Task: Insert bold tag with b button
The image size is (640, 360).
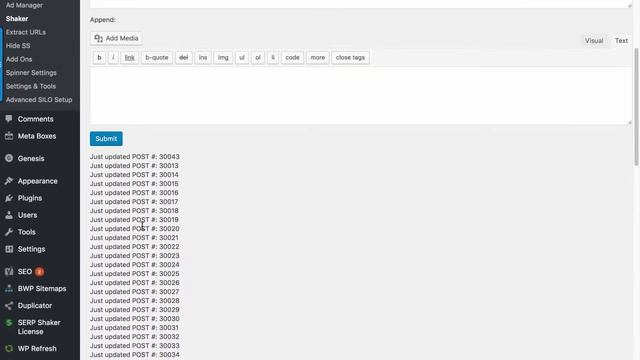Action: click(x=99, y=58)
